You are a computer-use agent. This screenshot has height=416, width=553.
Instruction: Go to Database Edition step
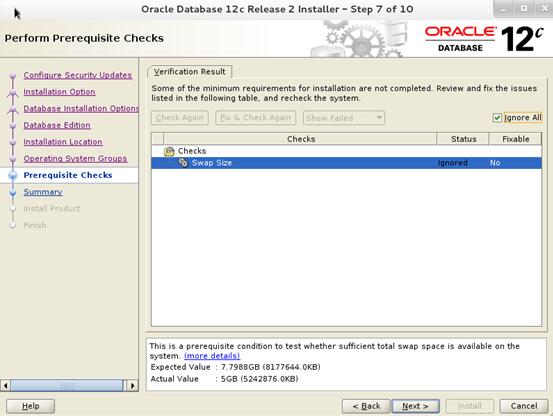pyautogui.click(x=57, y=125)
